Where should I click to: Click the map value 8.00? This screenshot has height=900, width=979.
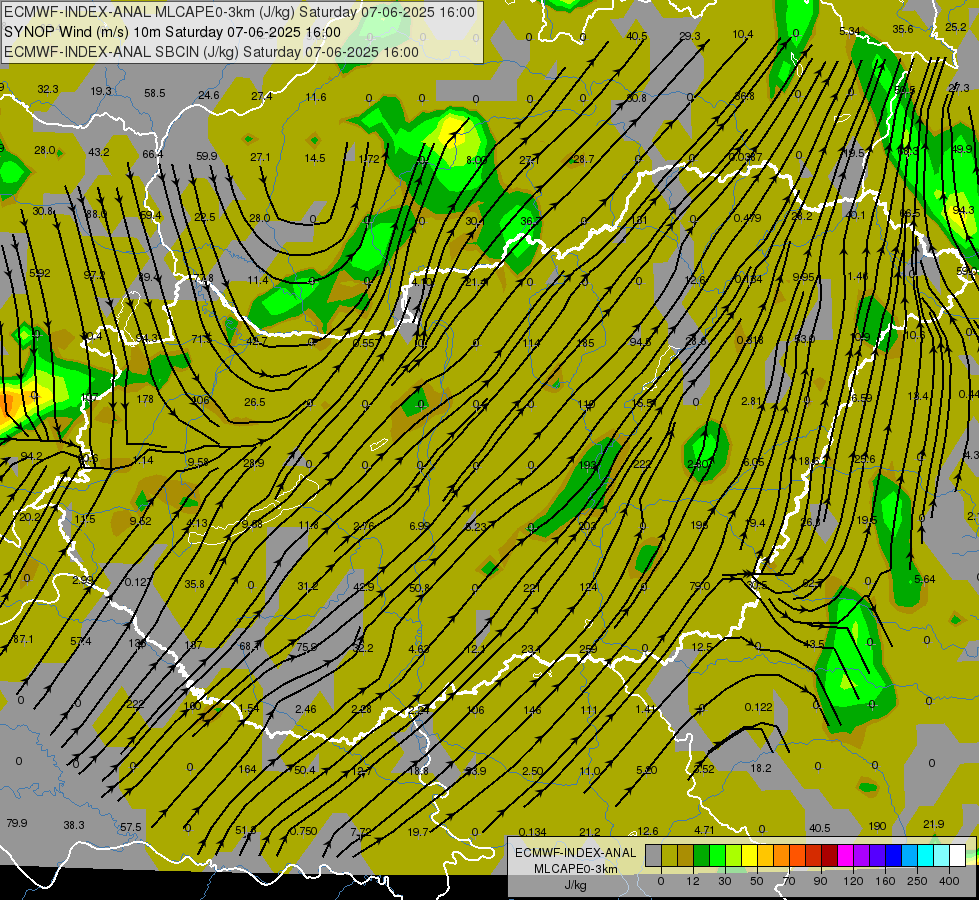point(477,160)
